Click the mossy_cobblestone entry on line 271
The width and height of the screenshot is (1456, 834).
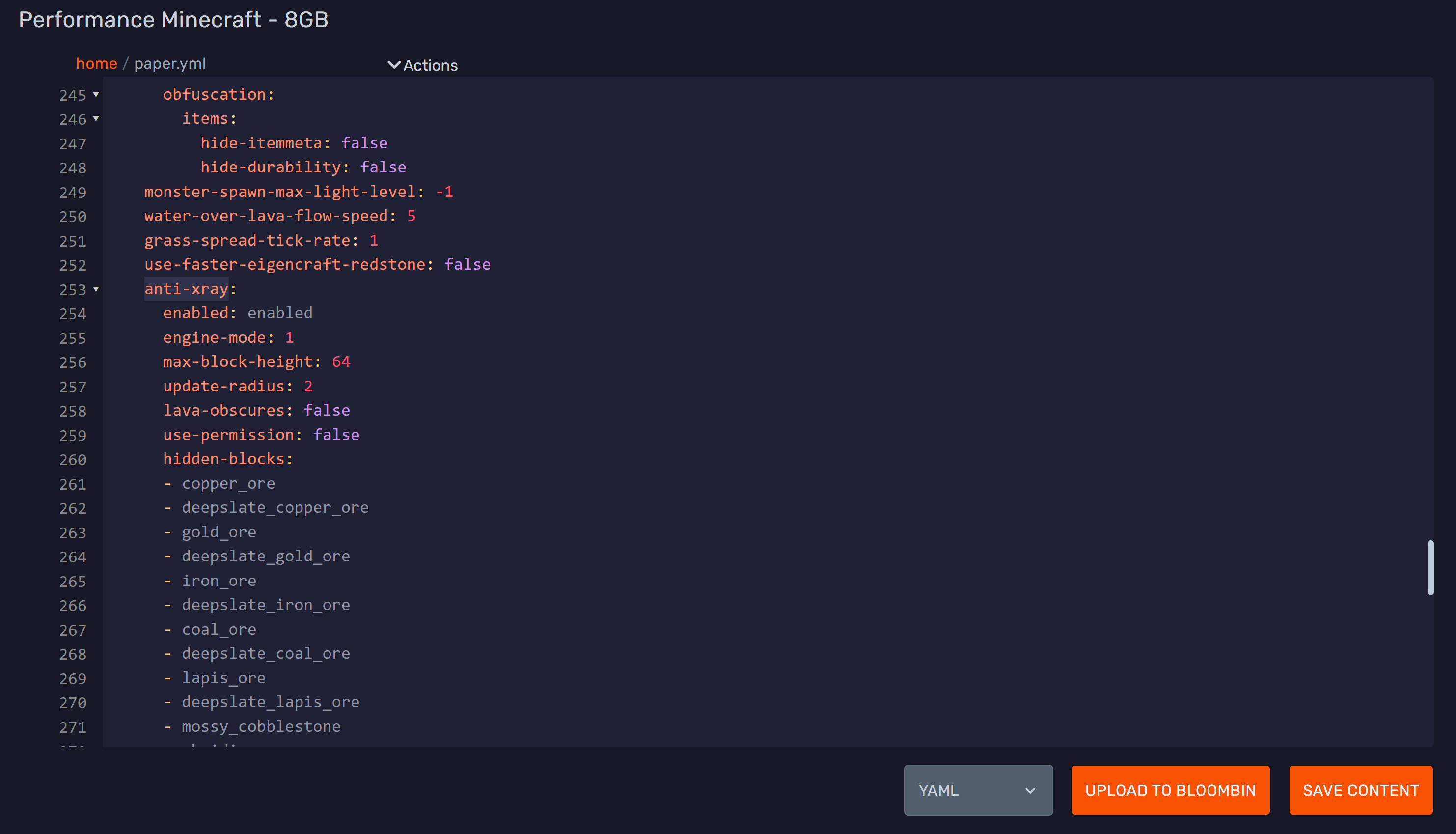(261, 726)
